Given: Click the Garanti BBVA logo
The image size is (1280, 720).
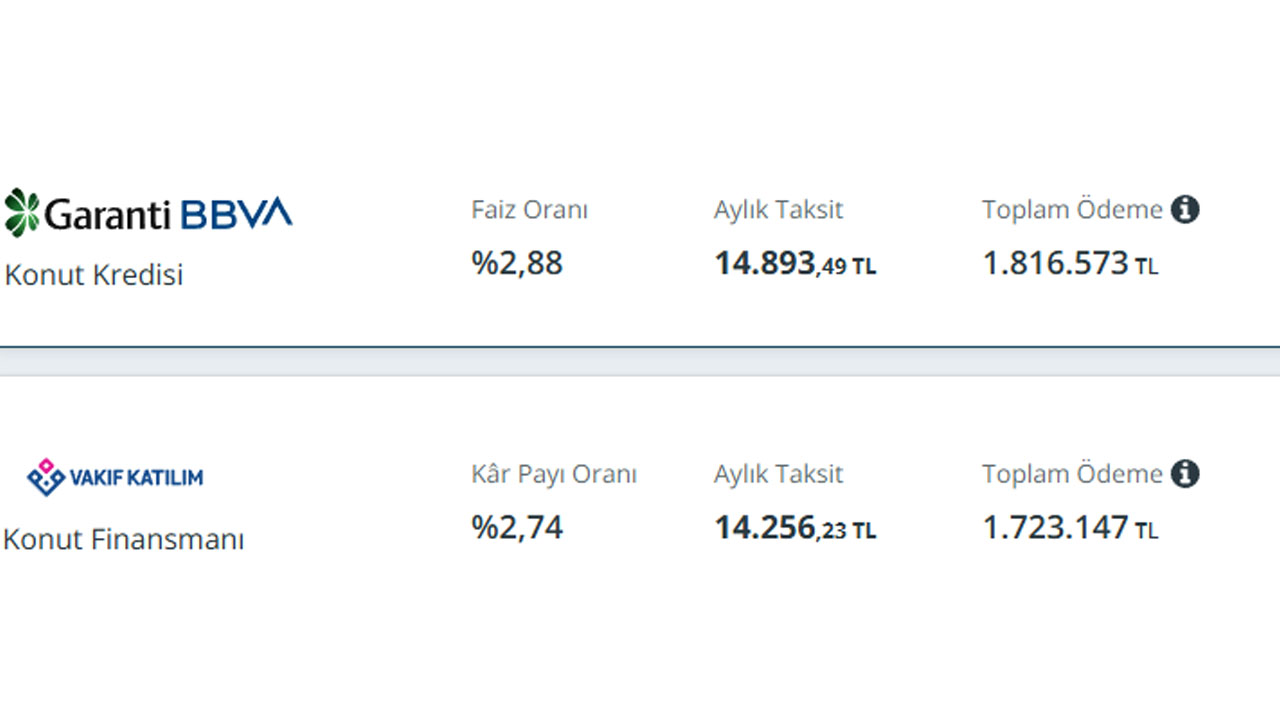Looking at the screenshot, I should coord(148,213).
